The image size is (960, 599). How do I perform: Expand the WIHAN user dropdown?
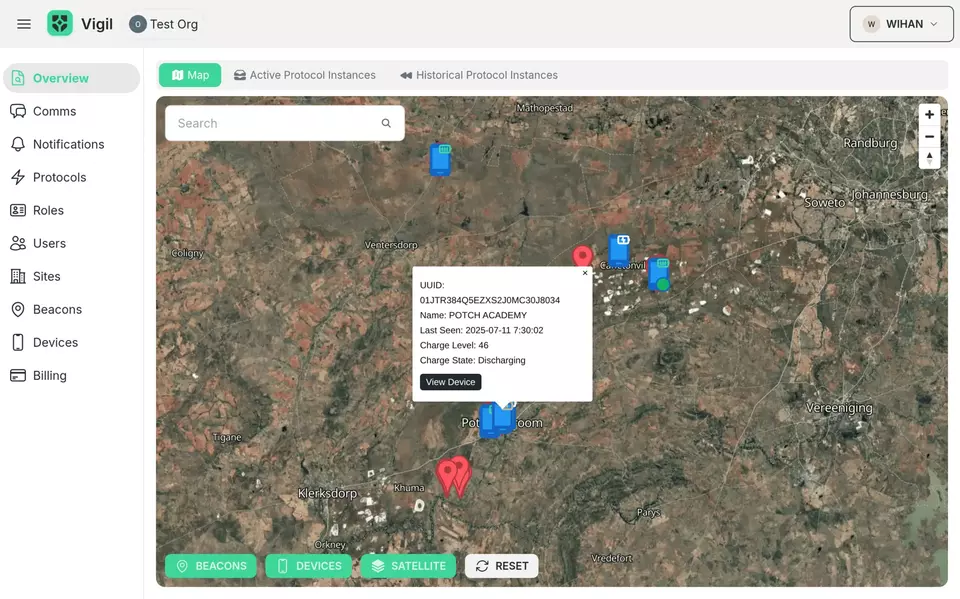pyautogui.click(x=901, y=24)
